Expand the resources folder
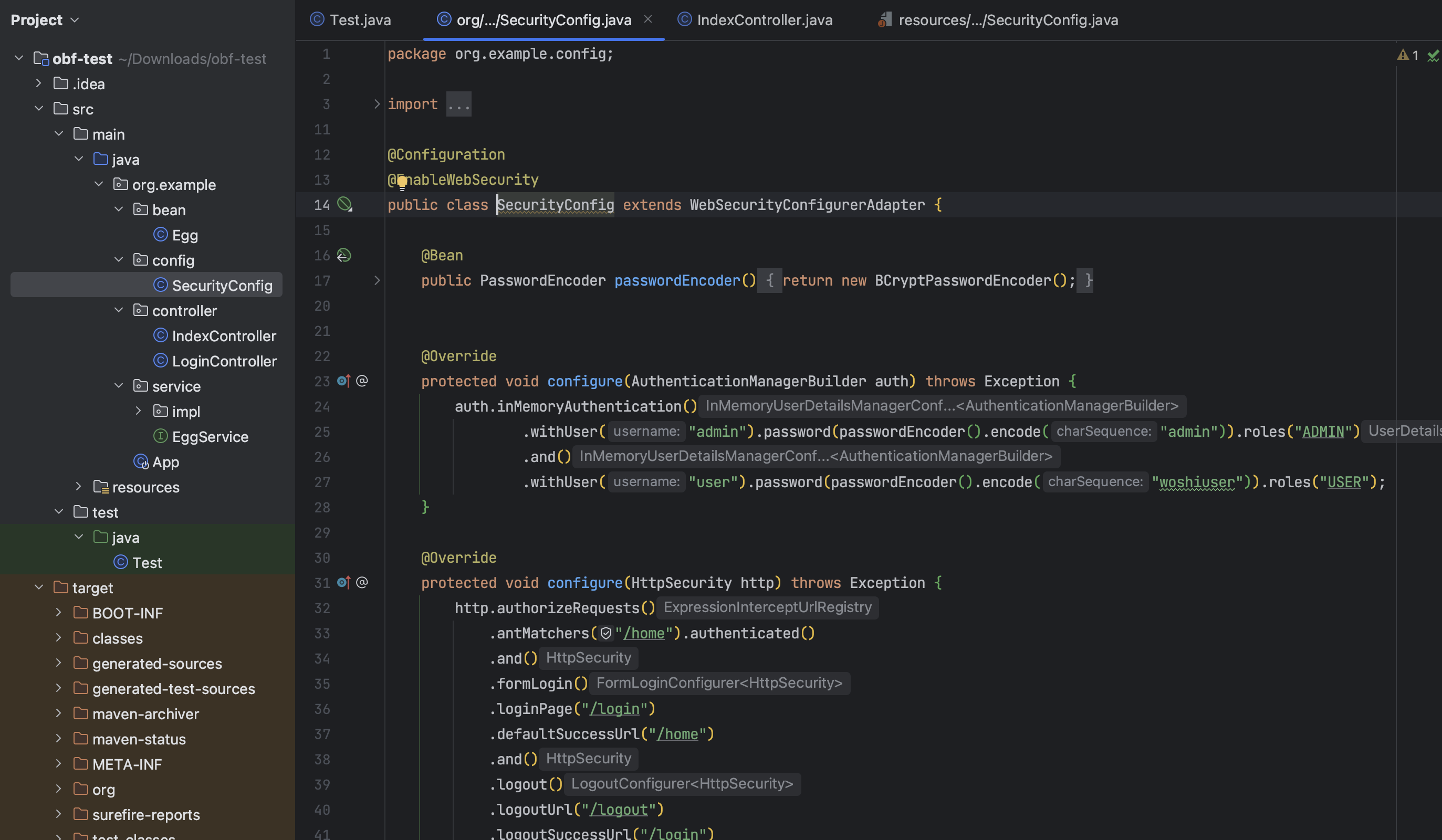Screen dimensions: 1442x840 click(78, 487)
